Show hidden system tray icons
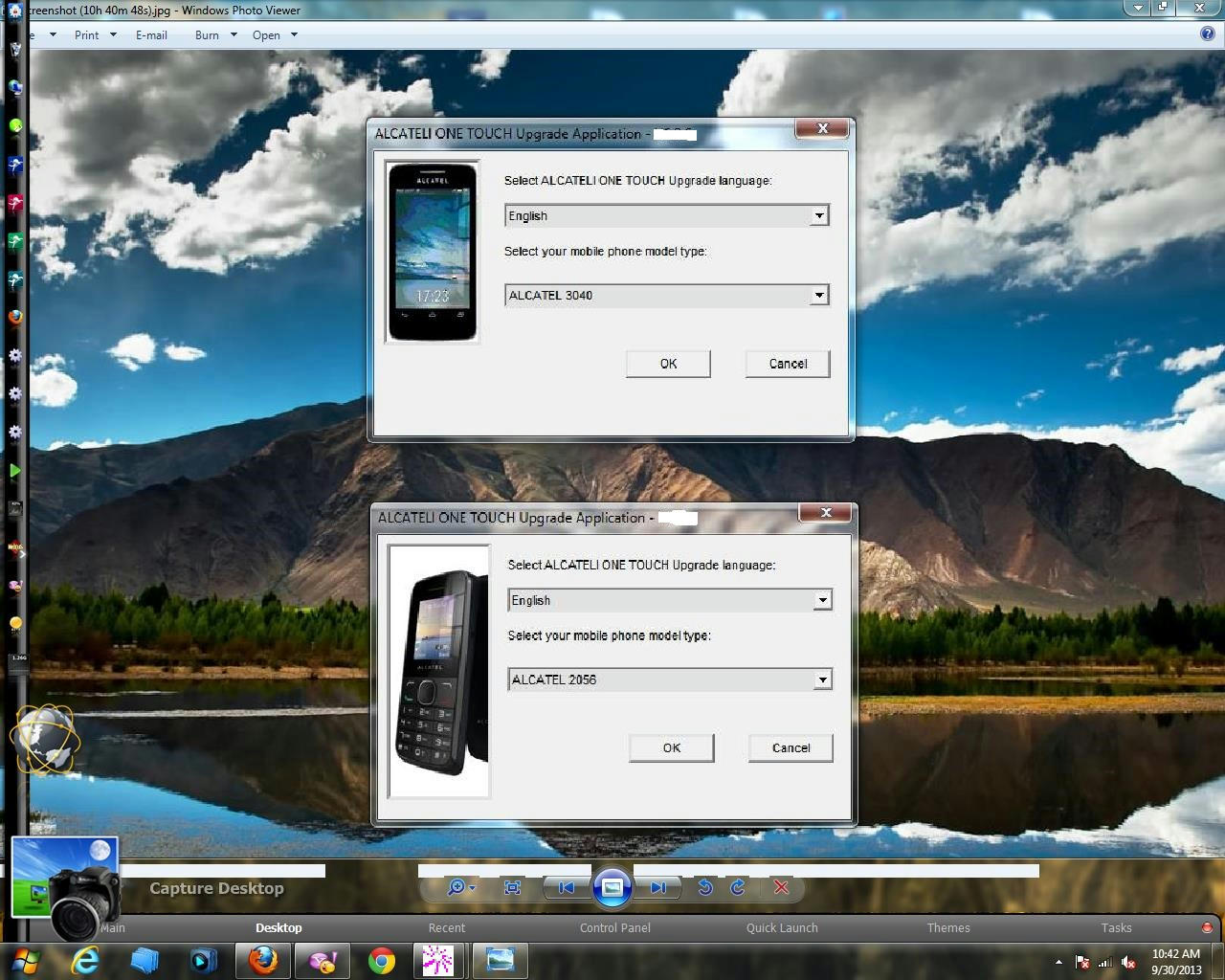Screen dimensions: 1225x980 (x=1058, y=962)
